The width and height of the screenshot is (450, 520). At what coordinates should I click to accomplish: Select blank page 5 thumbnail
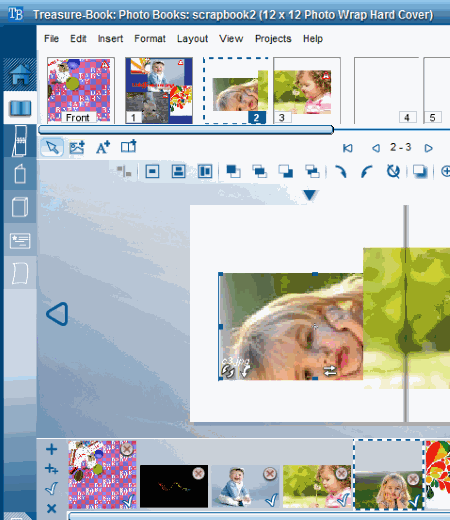click(437, 90)
